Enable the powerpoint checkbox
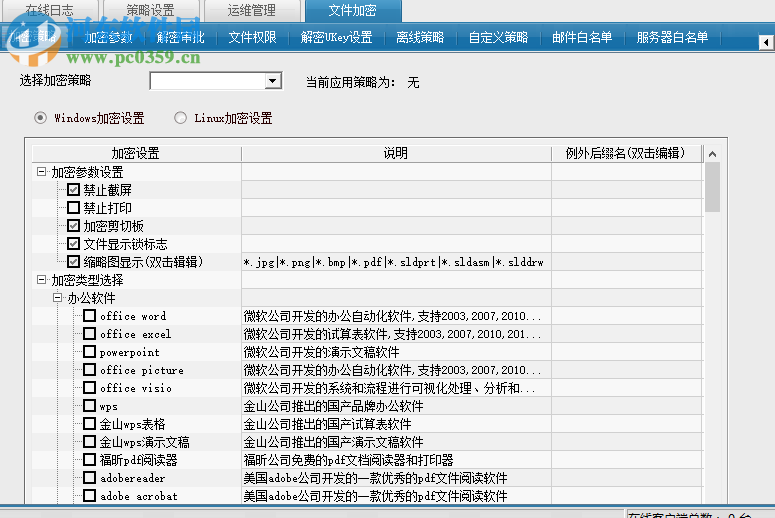775x518 pixels. click(x=89, y=351)
